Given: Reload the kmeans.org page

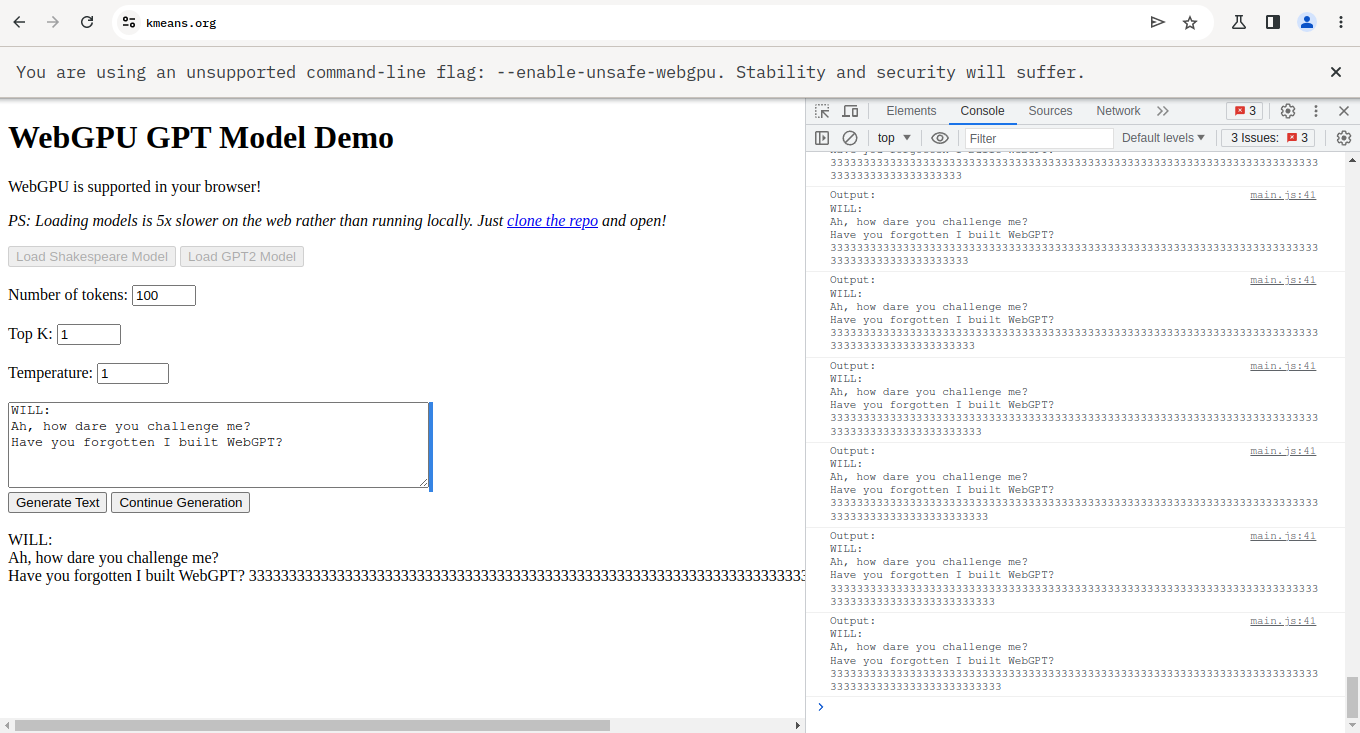Looking at the screenshot, I should coord(87,22).
